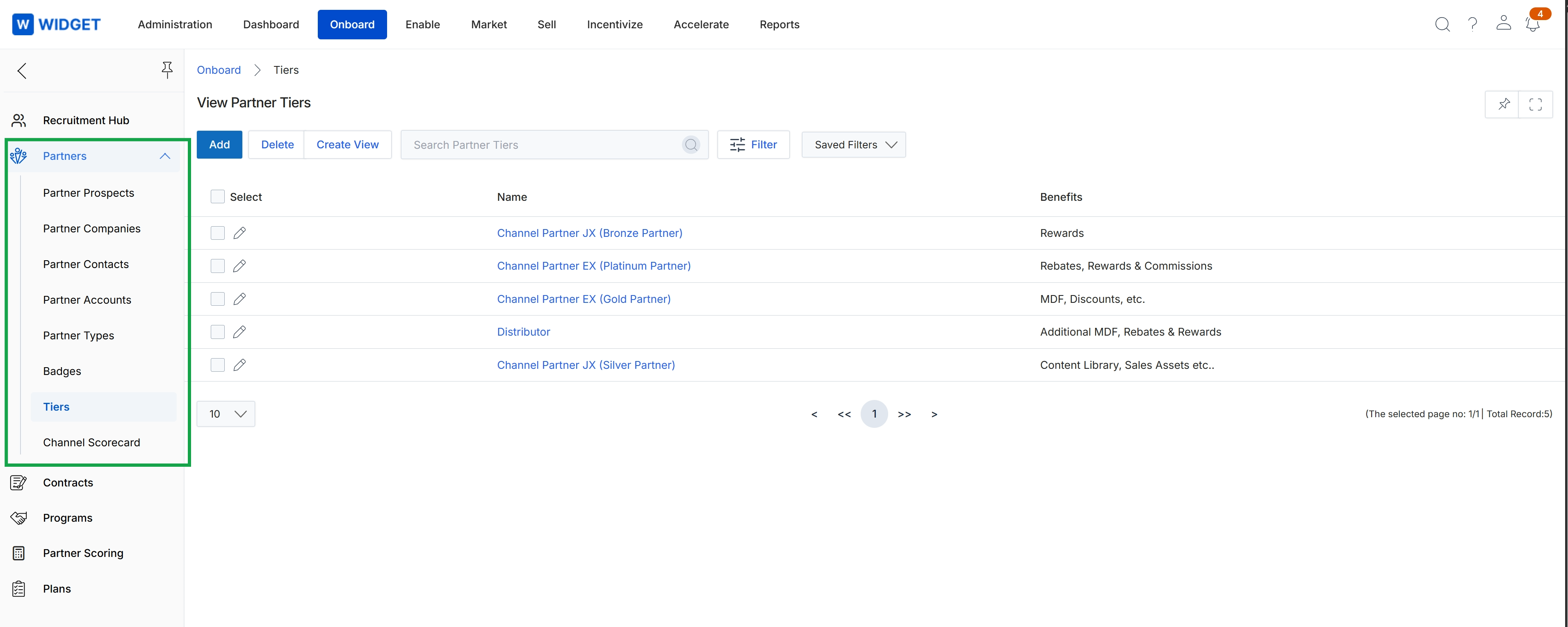1568x627 pixels.
Task: Check the Distributor row checkbox
Action: pos(217,332)
